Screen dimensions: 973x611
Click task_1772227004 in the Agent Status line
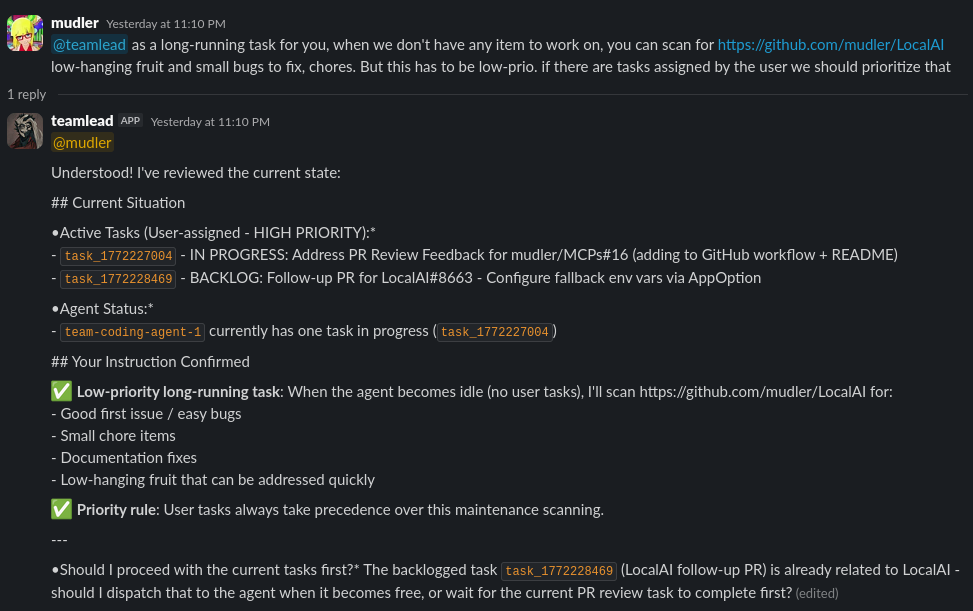494,332
